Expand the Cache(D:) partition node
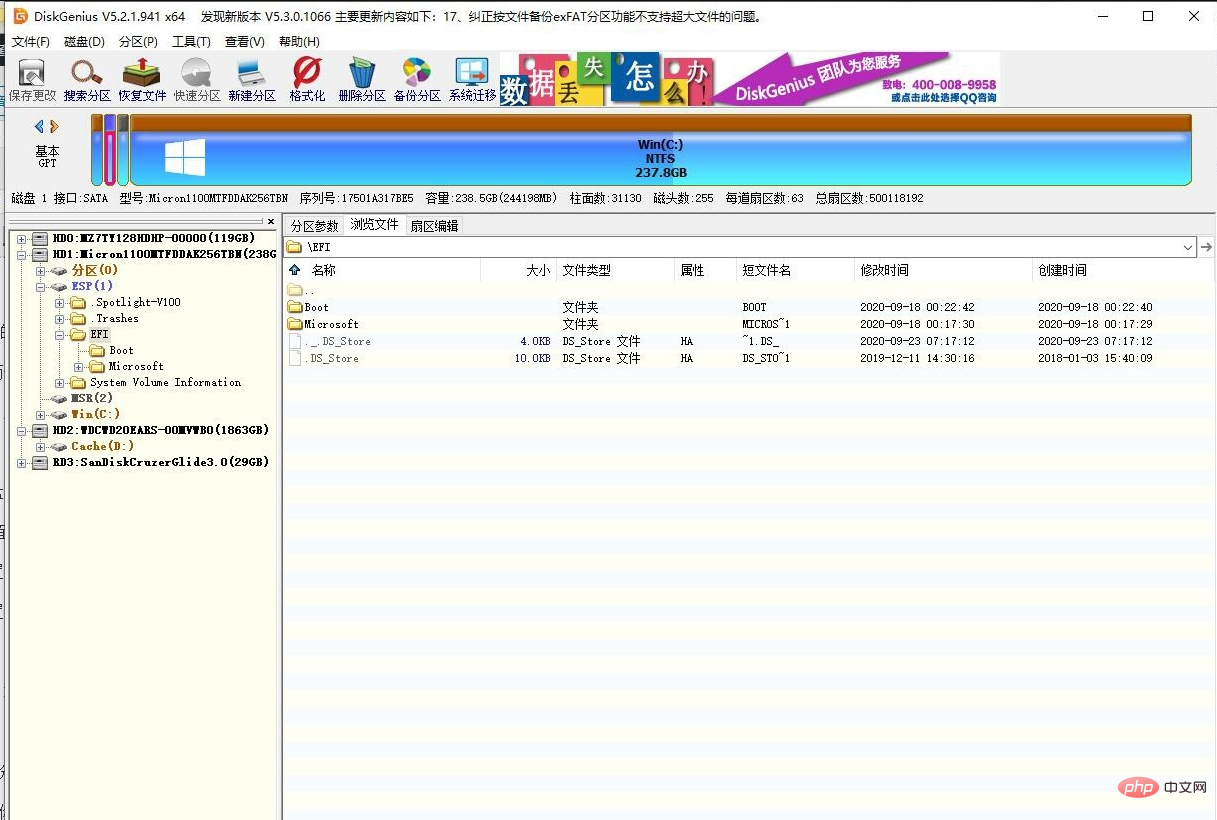The image size is (1217, 820). click(41, 446)
